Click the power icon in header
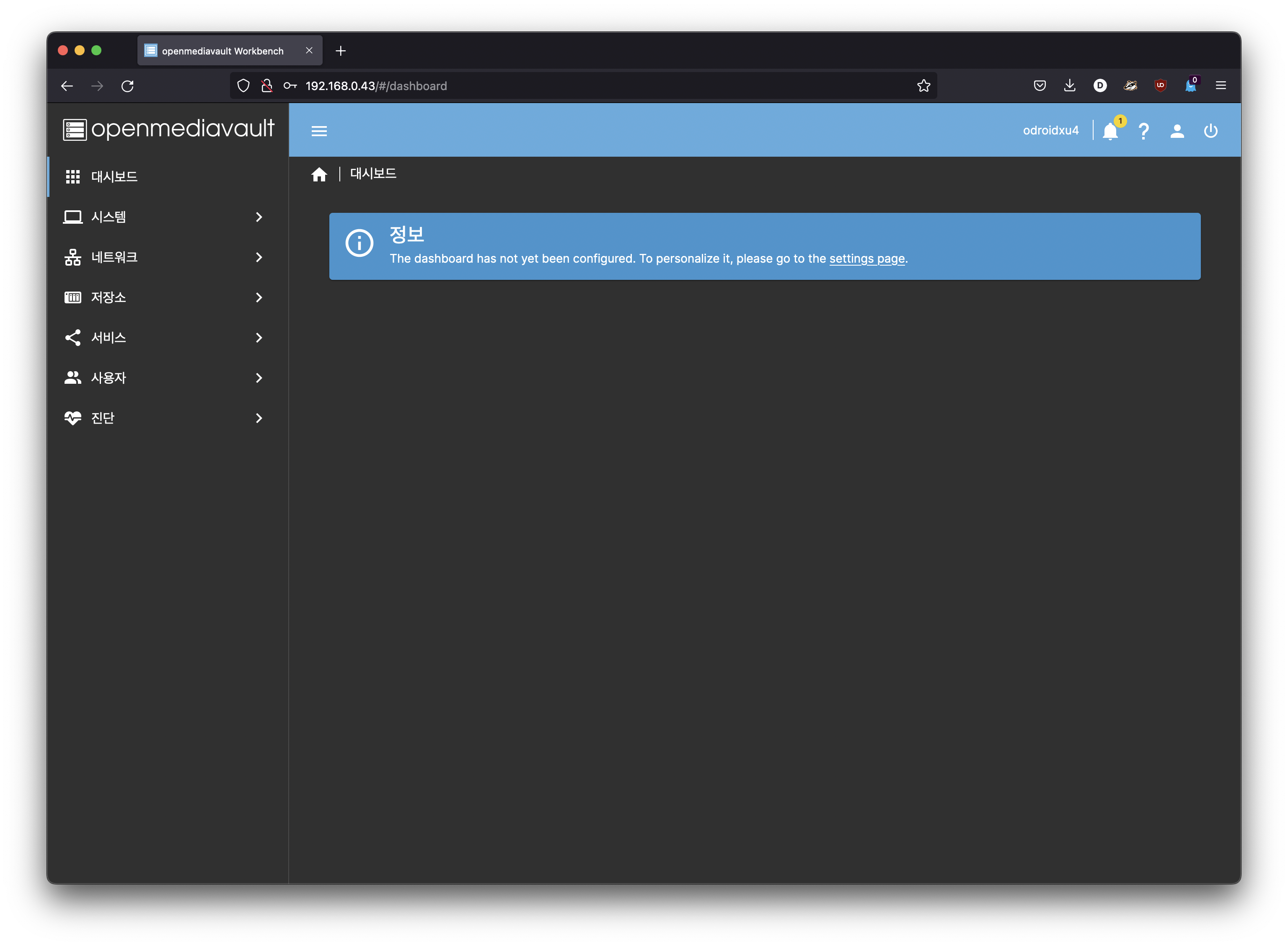Image resolution: width=1288 pixels, height=946 pixels. click(x=1210, y=131)
